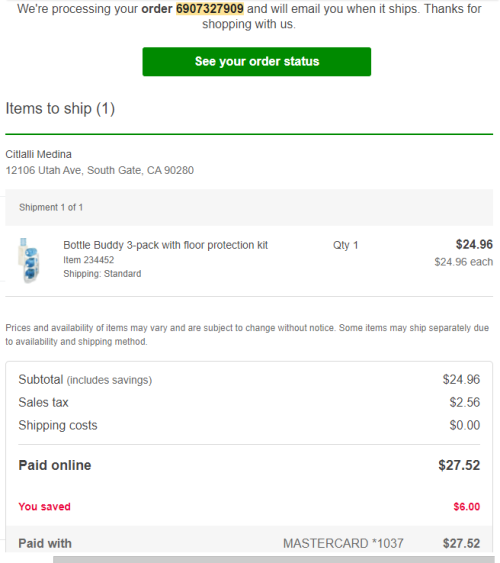The height and width of the screenshot is (563, 500).
Task: Click the Shipment 1 of 1 header bar
Action: (x=249, y=208)
